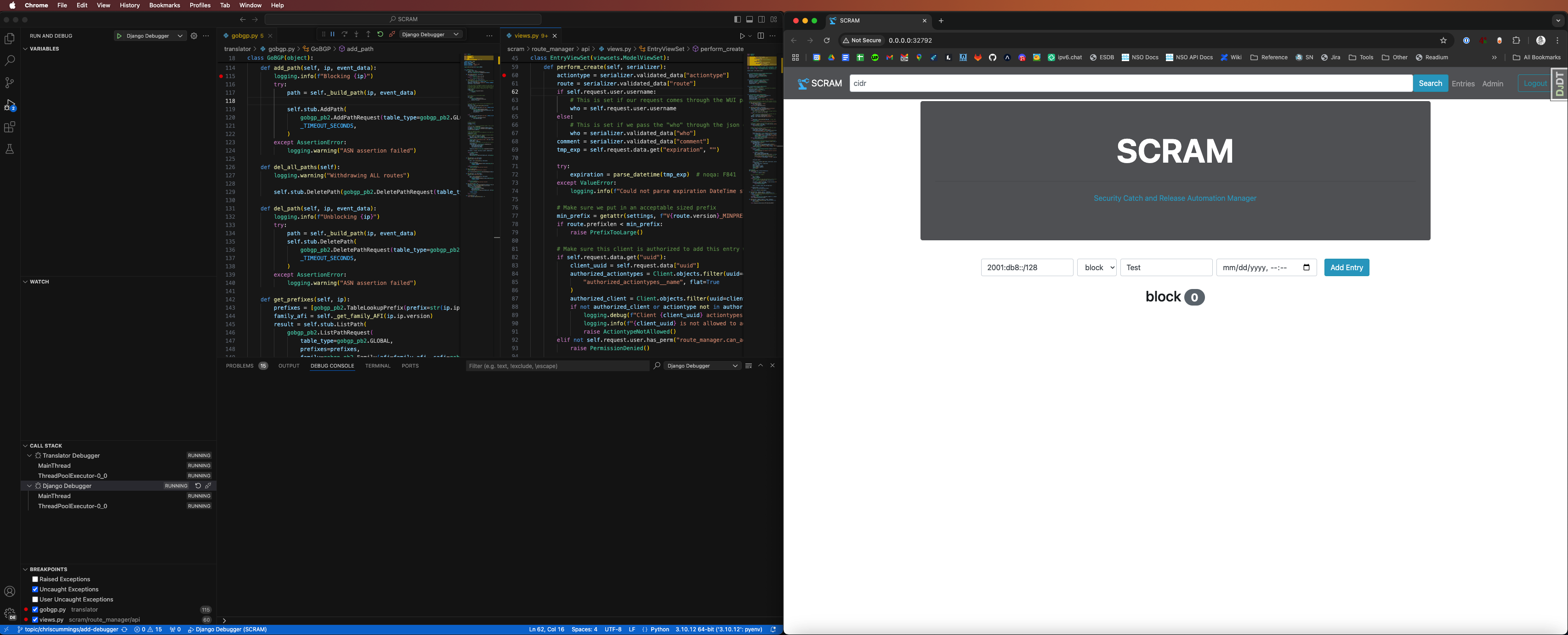Open the Gmail bookmark icon
The width and height of the screenshot is (1568, 635).
point(889,58)
